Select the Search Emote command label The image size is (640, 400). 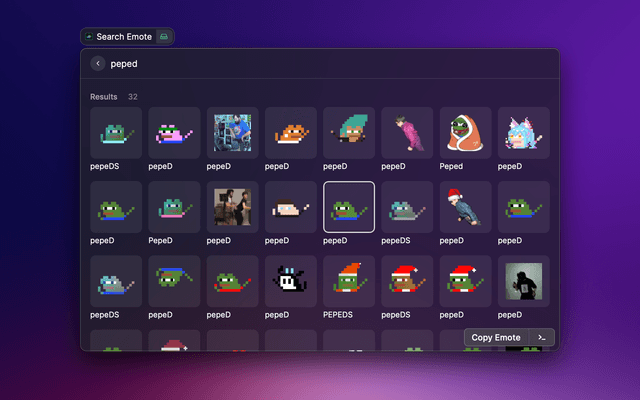coord(124,37)
